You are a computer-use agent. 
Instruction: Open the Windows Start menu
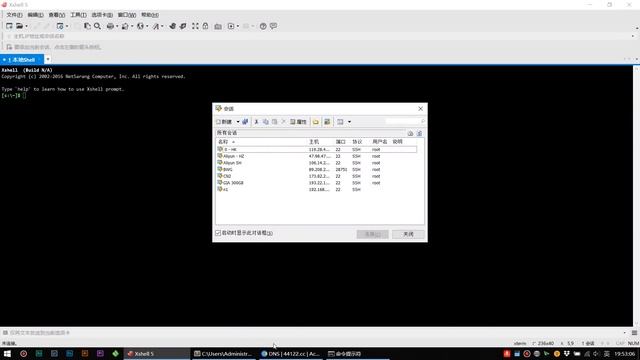pos(7,353)
